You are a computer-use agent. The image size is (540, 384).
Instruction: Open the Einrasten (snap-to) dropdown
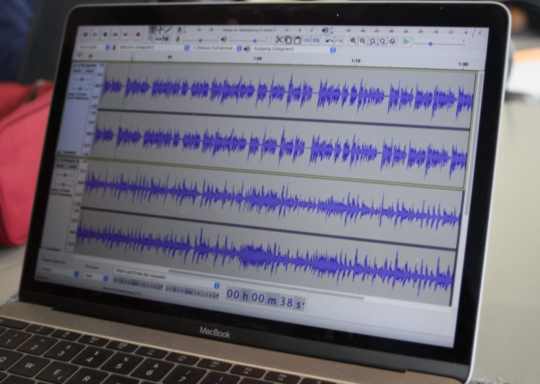(x=96, y=277)
